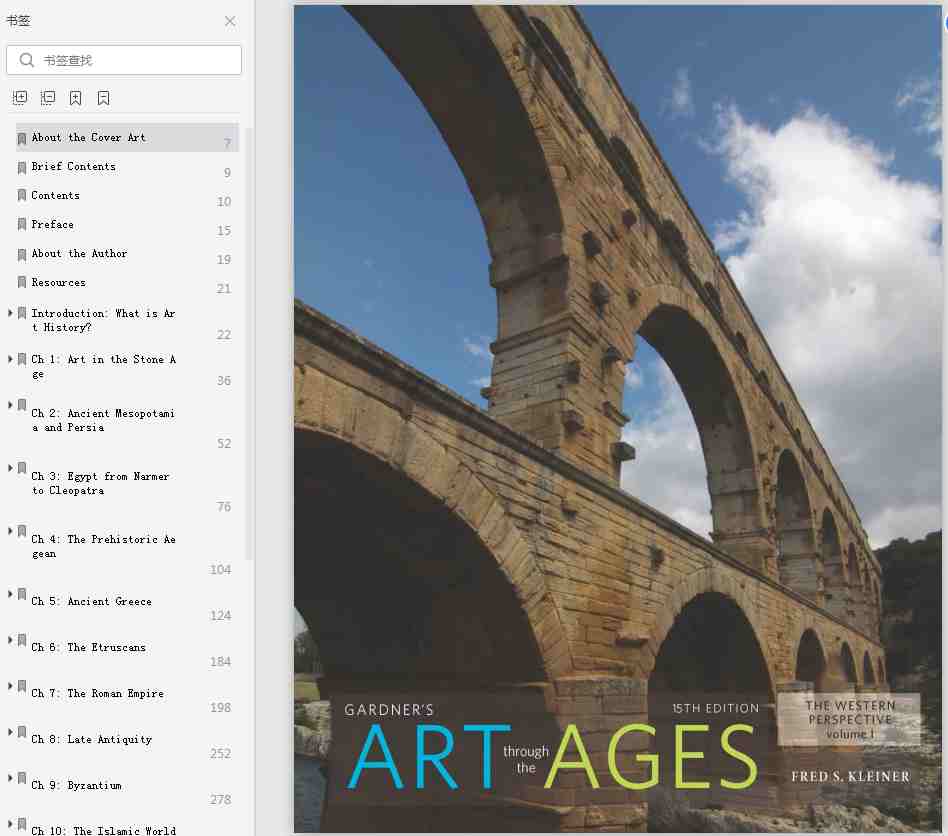This screenshot has height=836, width=948.
Task: Click page number 124 for Ch 5
Action: pyautogui.click(x=221, y=615)
